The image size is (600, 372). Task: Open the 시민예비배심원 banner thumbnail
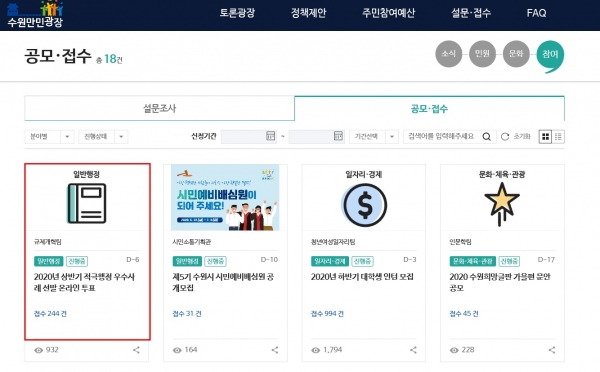(x=225, y=197)
